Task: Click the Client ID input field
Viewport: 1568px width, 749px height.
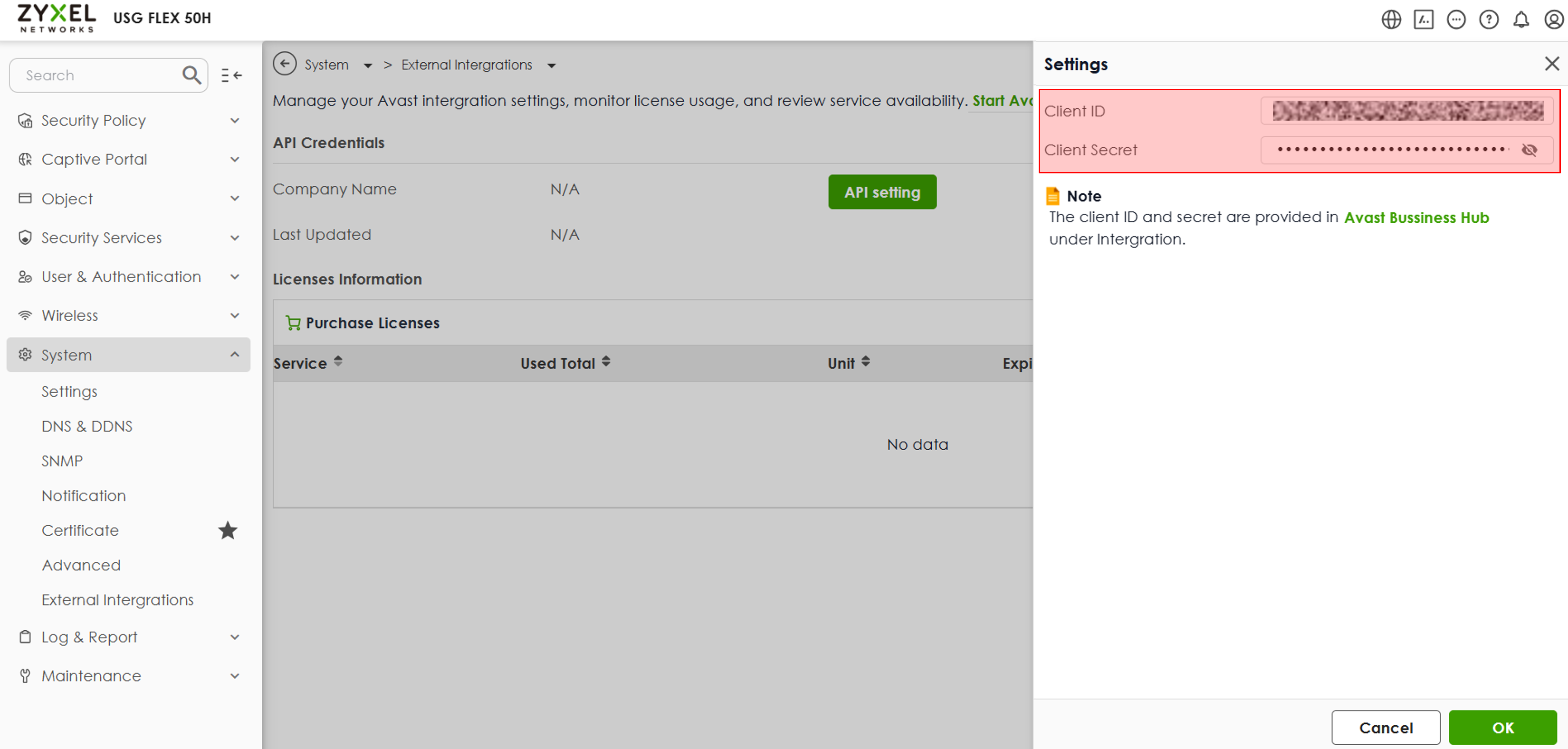Action: pyautogui.click(x=1407, y=111)
